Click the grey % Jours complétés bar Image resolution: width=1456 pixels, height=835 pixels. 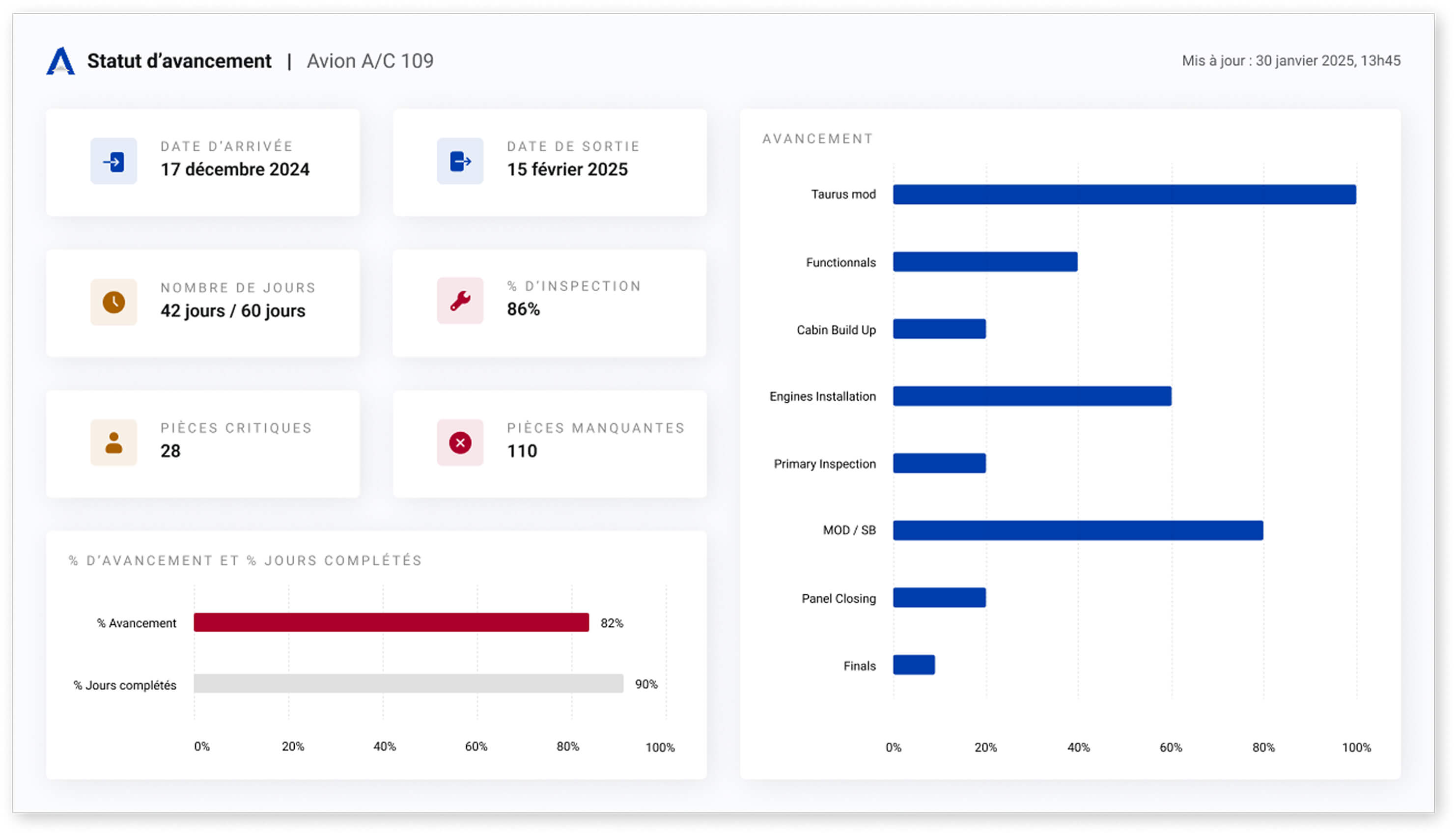408,684
